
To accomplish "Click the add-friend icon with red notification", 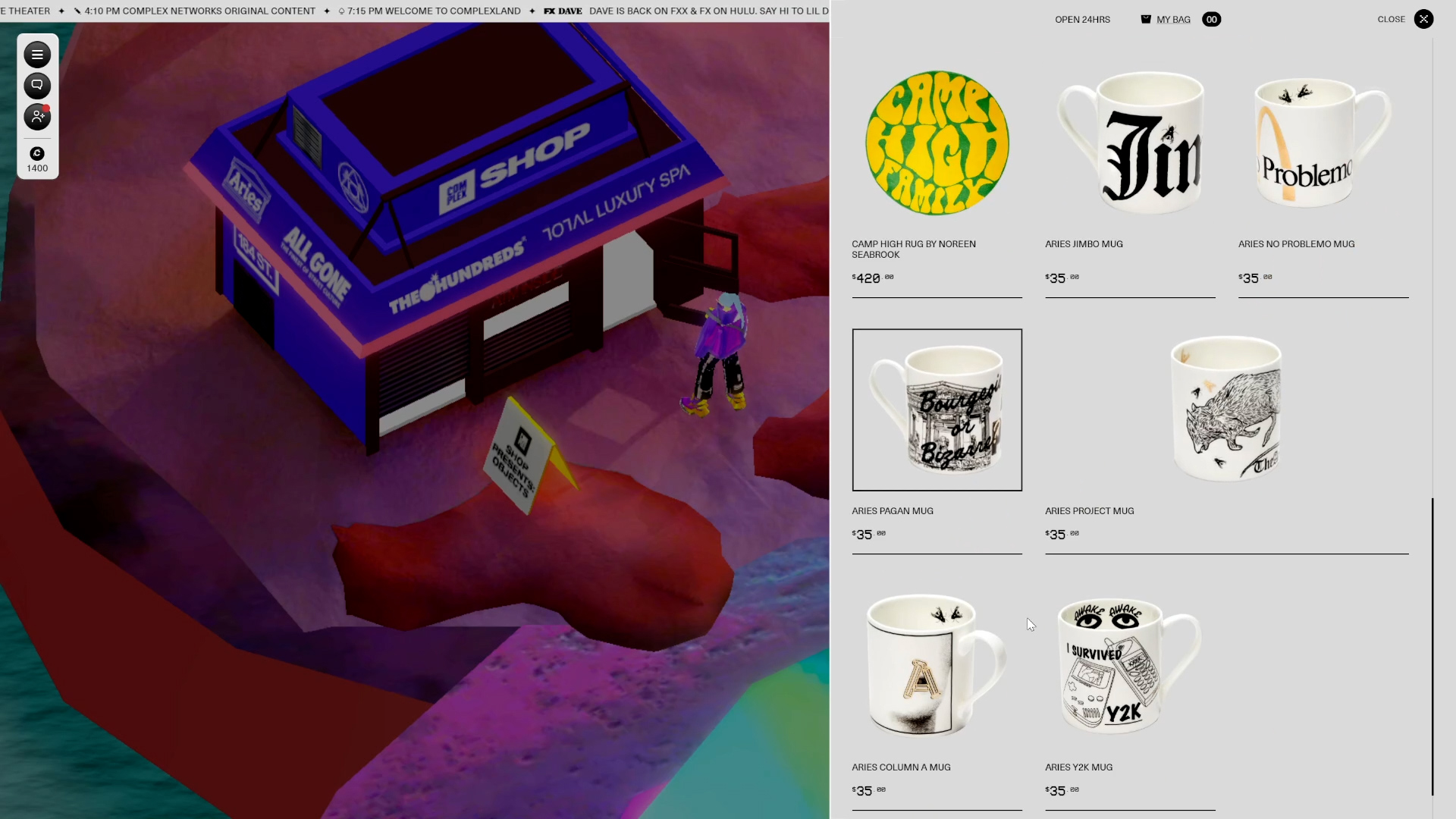I will 37,117.
